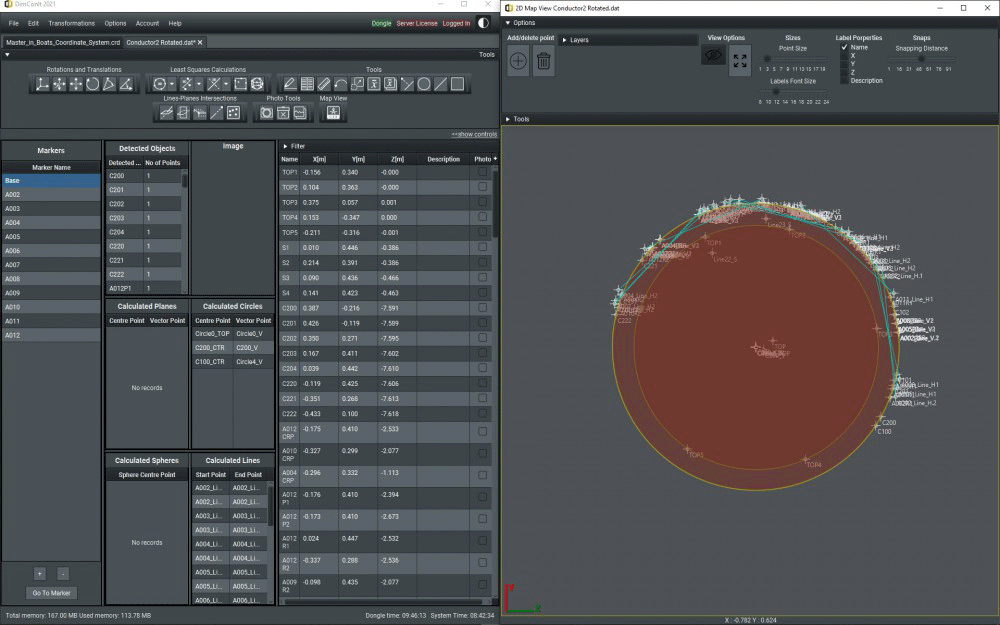Click the Map View toolbar icon
The image size is (1000, 625).
[333, 113]
